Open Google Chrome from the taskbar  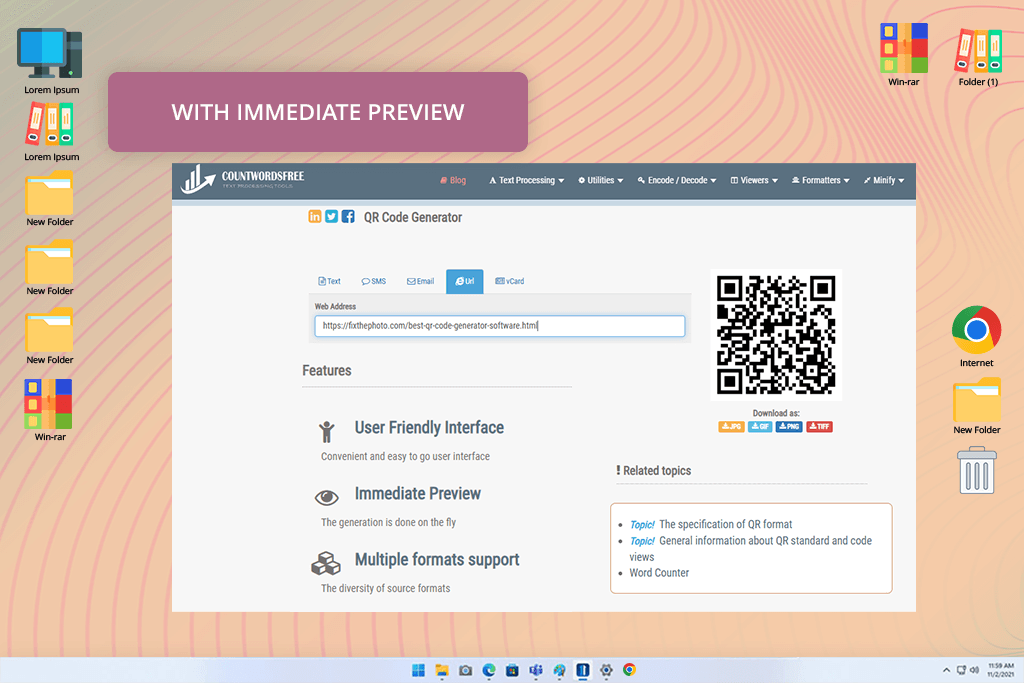[x=630, y=670]
